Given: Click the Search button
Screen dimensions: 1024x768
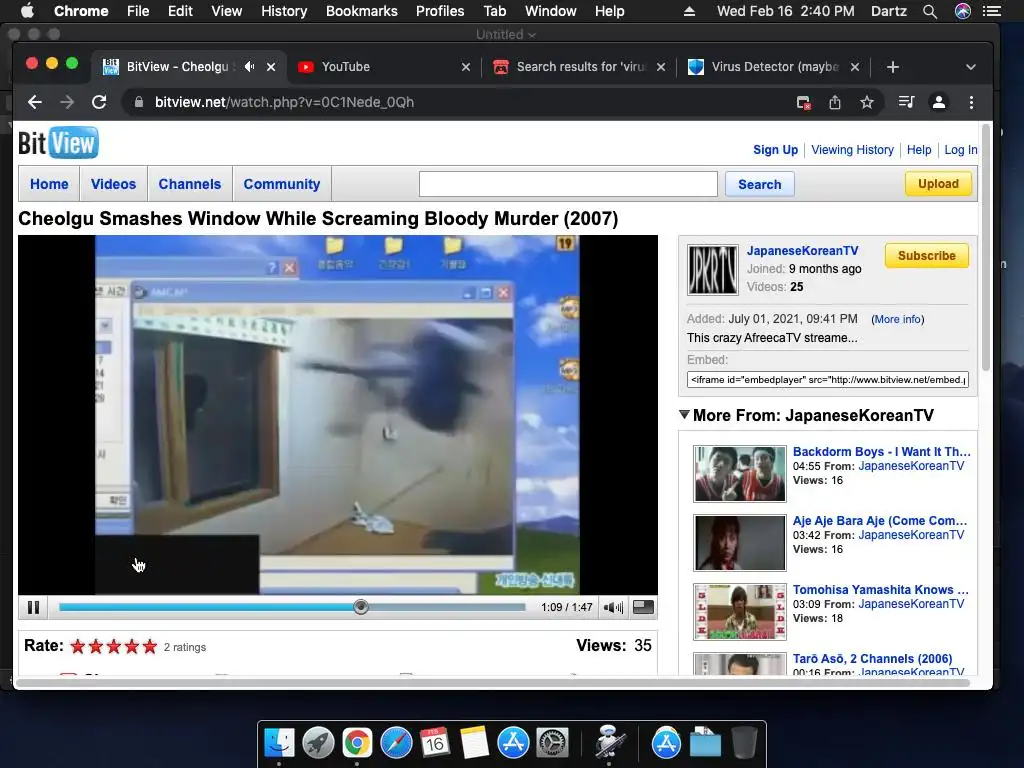Looking at the screenshot, I should click(x=760, y=184).
